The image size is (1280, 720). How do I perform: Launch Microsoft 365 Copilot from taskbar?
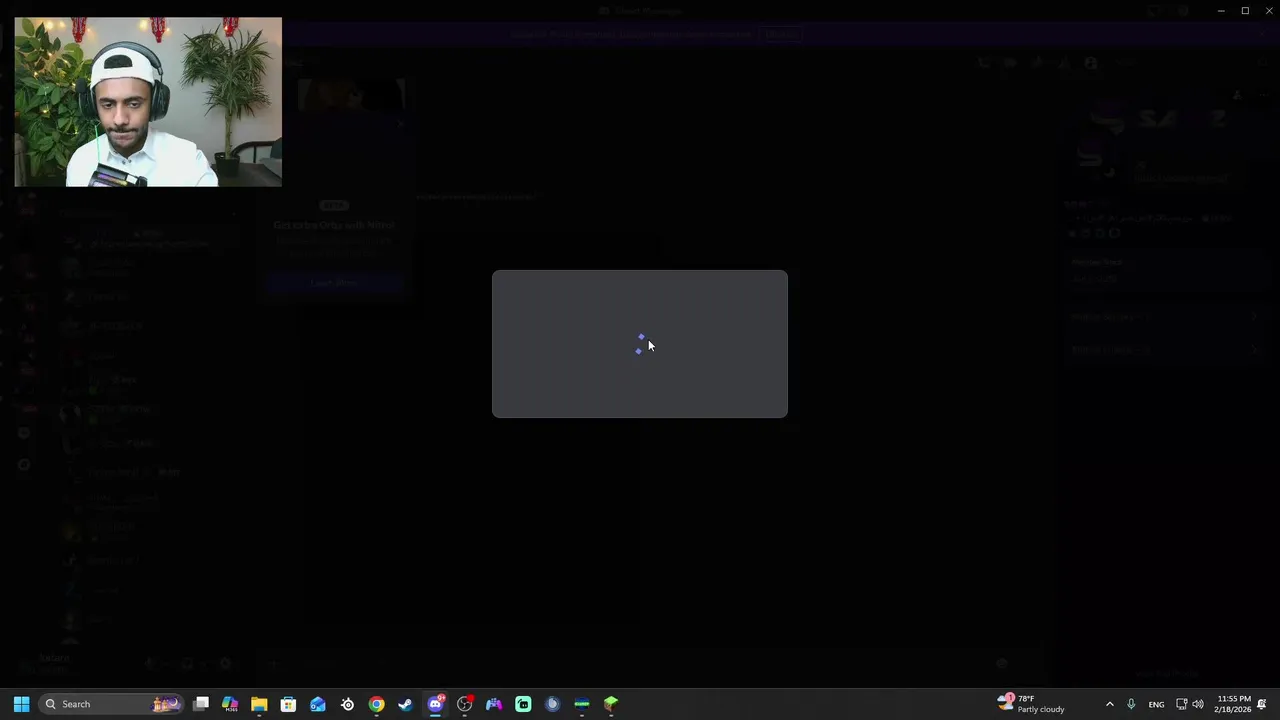pyautogui.click(x=230, y=704)
